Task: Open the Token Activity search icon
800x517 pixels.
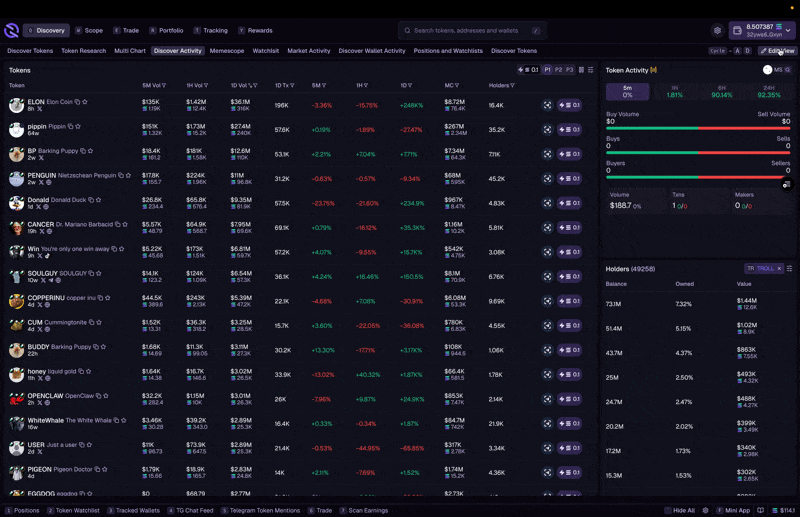Action: click(x=788, y=70)
